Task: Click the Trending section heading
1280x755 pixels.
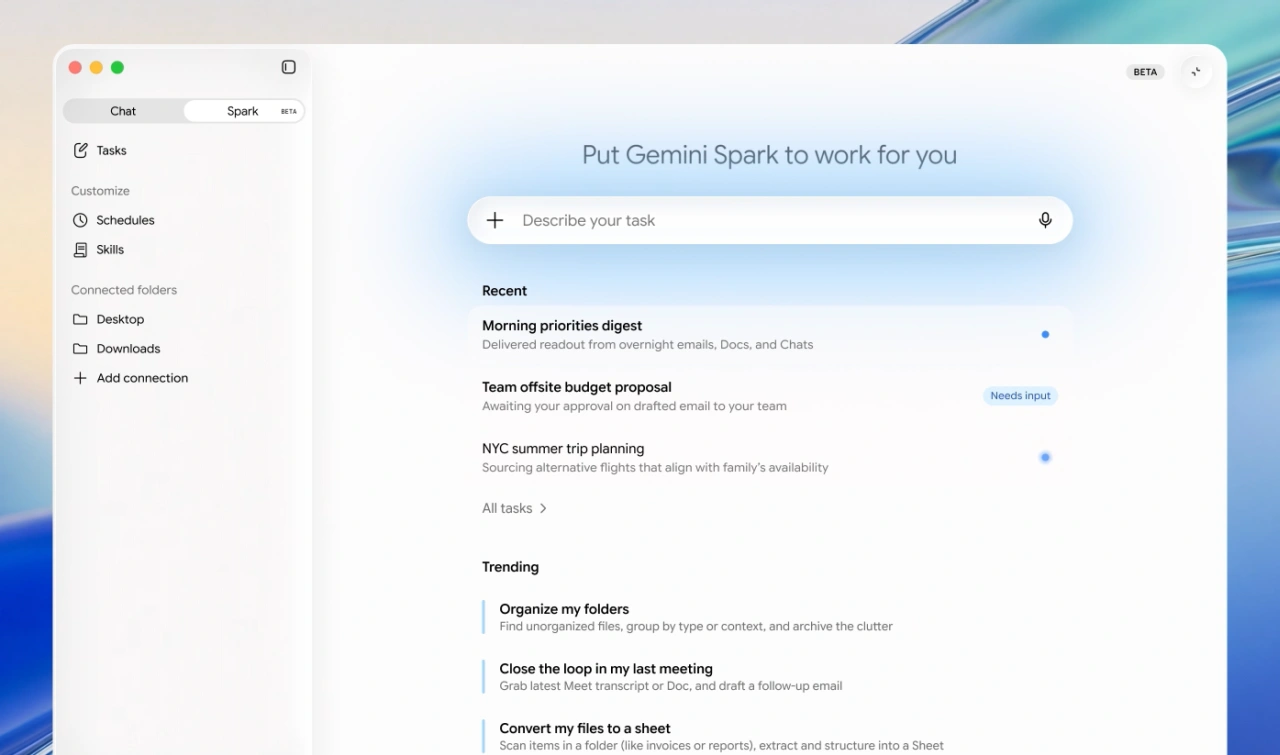Action: [x=510, y=567]
